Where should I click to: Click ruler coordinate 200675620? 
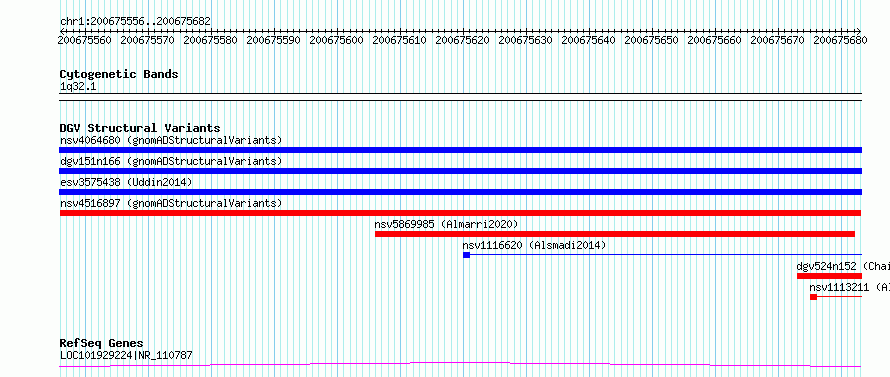463,40
